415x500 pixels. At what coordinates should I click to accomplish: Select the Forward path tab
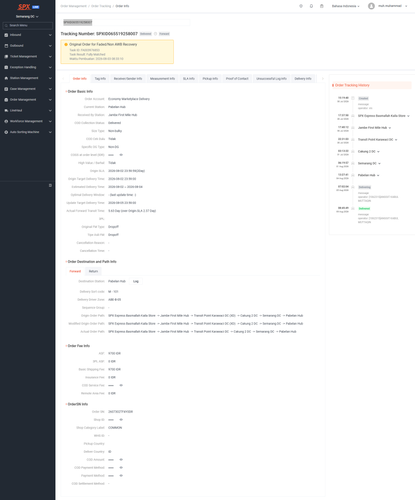click(x=75, y=271)
